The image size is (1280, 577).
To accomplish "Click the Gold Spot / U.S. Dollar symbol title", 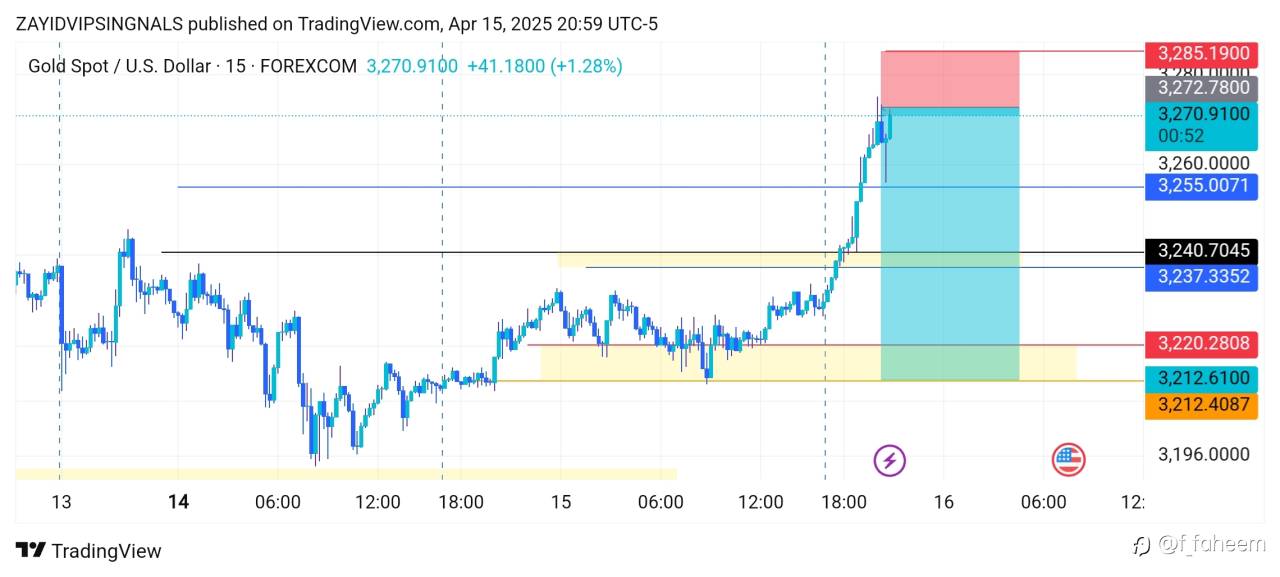I will click(118, 66).
